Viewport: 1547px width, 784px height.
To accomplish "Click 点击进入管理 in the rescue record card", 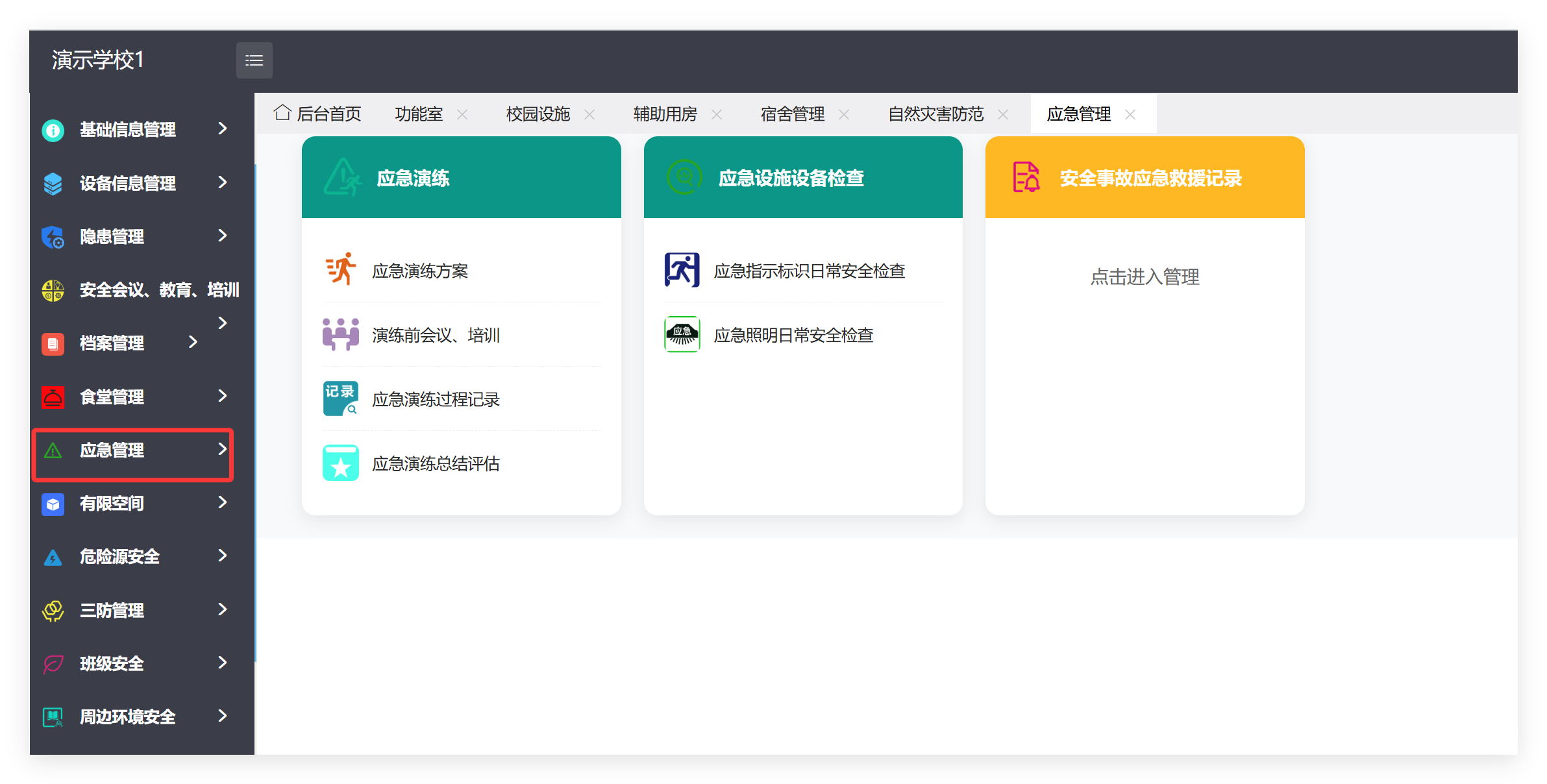I will pos(1145,277).
